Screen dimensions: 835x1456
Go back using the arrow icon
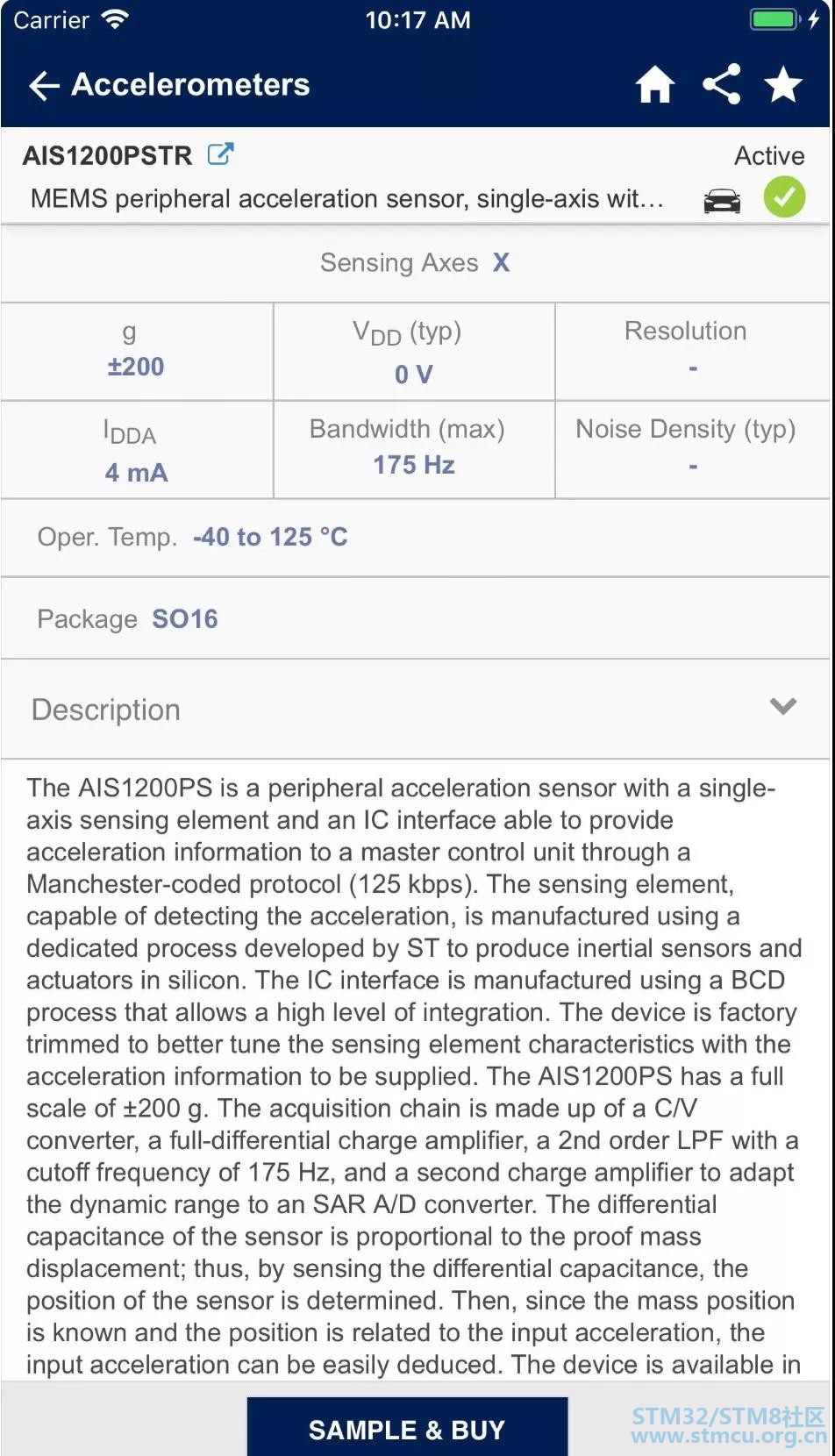tap(44, 85)
